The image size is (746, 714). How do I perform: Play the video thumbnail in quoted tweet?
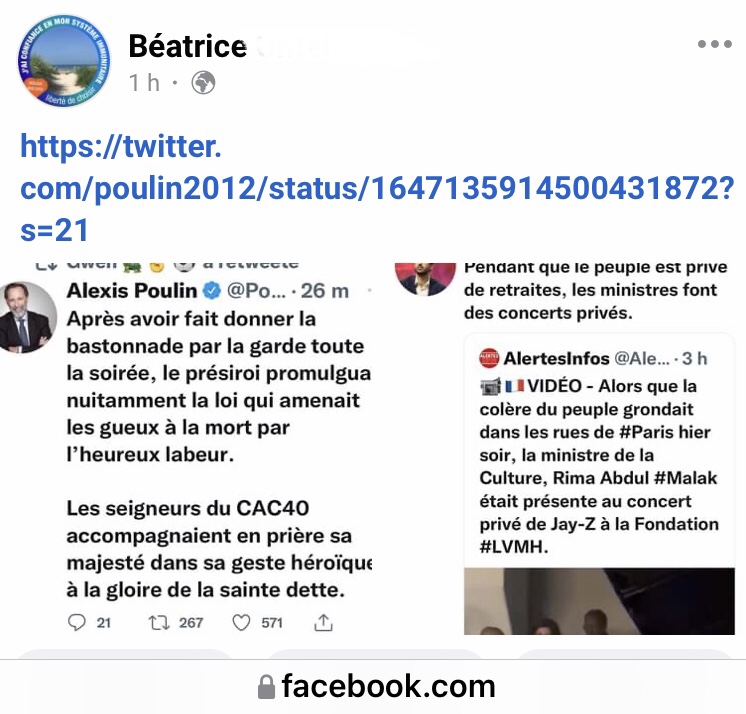[599, 601]
